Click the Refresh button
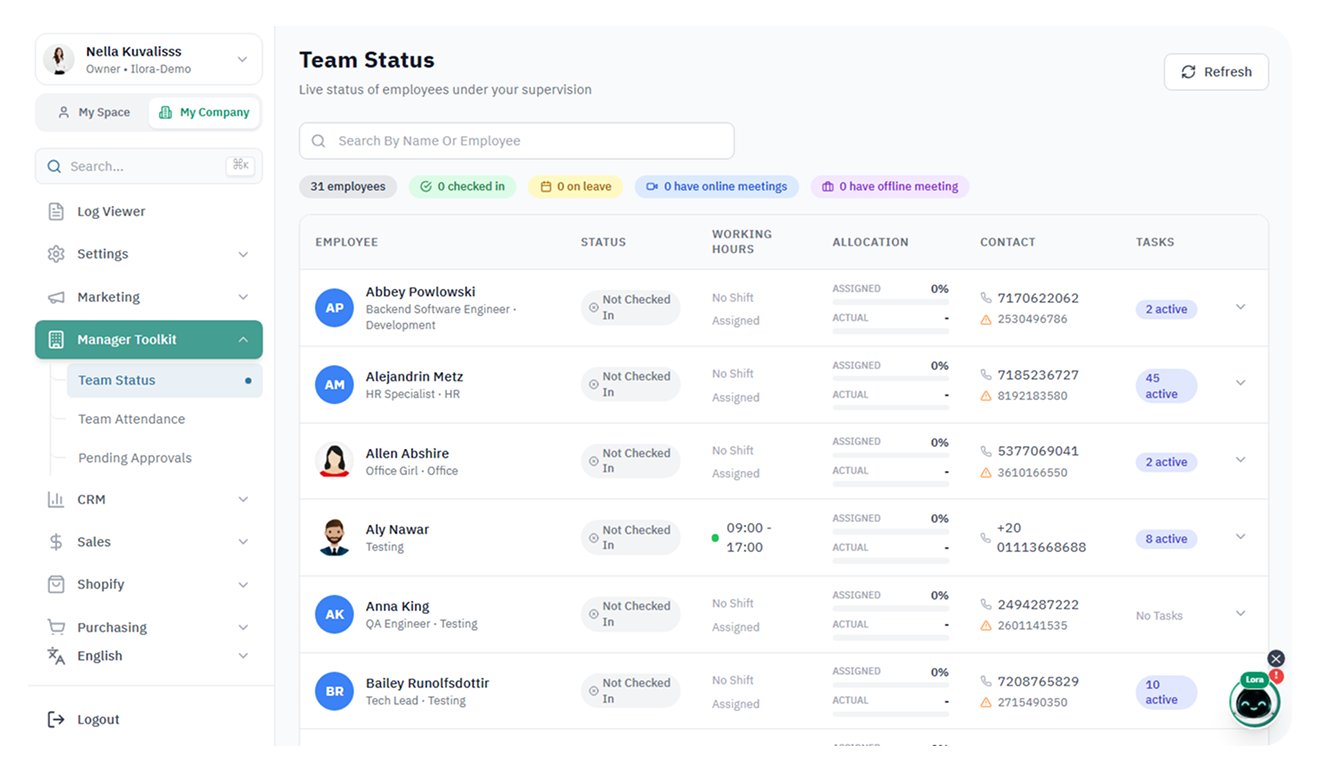The width and height of the screenshot is (1320, 771). (x=1216, y=72)
